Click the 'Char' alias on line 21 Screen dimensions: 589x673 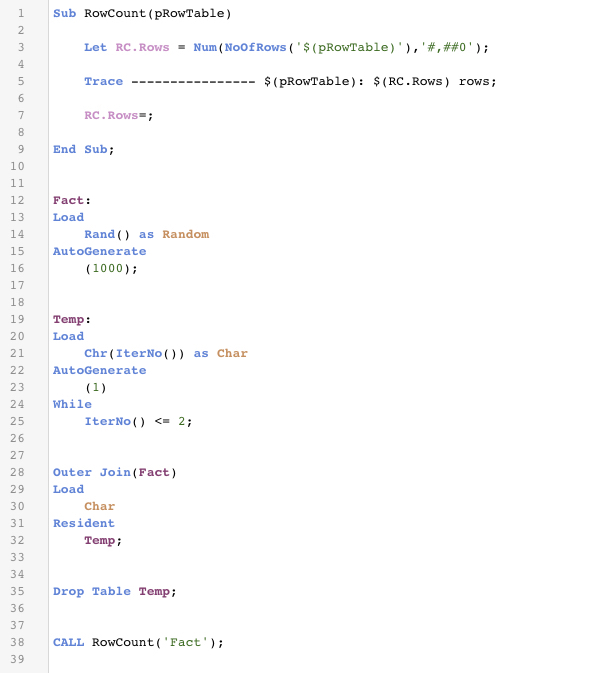click(232, 353)
